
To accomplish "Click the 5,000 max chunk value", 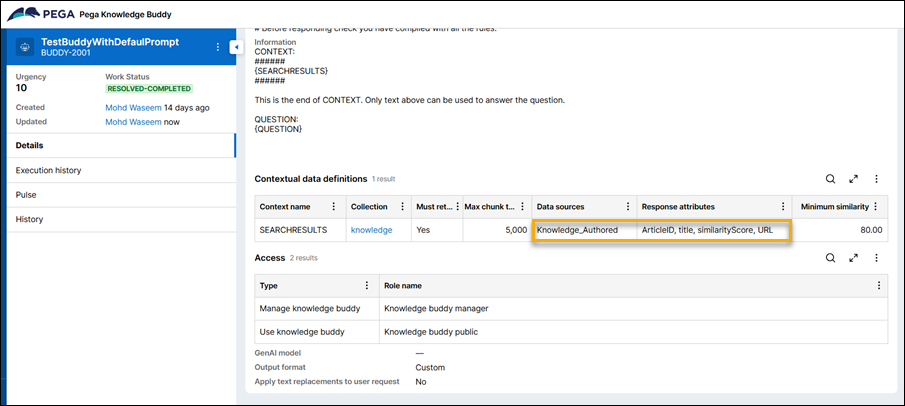I will click(x=515, y=230).
